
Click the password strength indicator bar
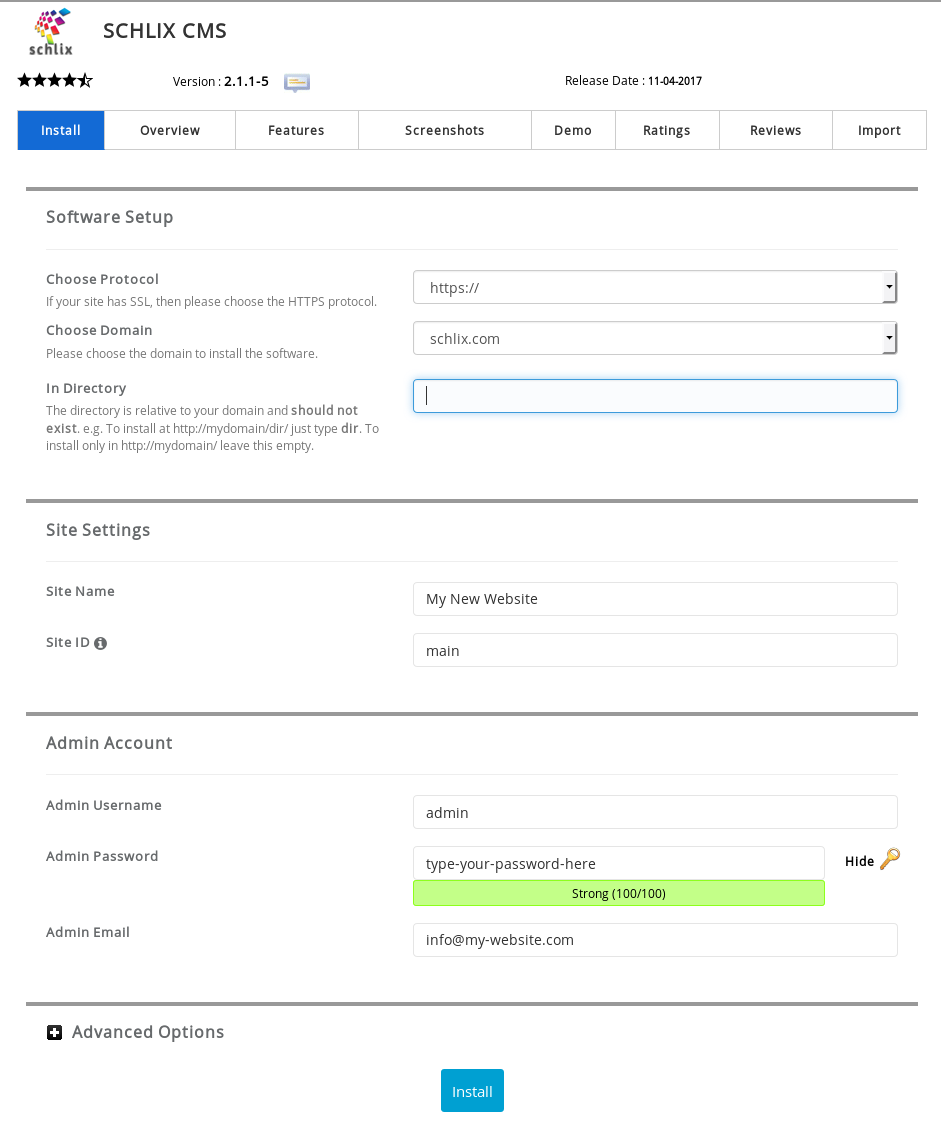point(618,893)
